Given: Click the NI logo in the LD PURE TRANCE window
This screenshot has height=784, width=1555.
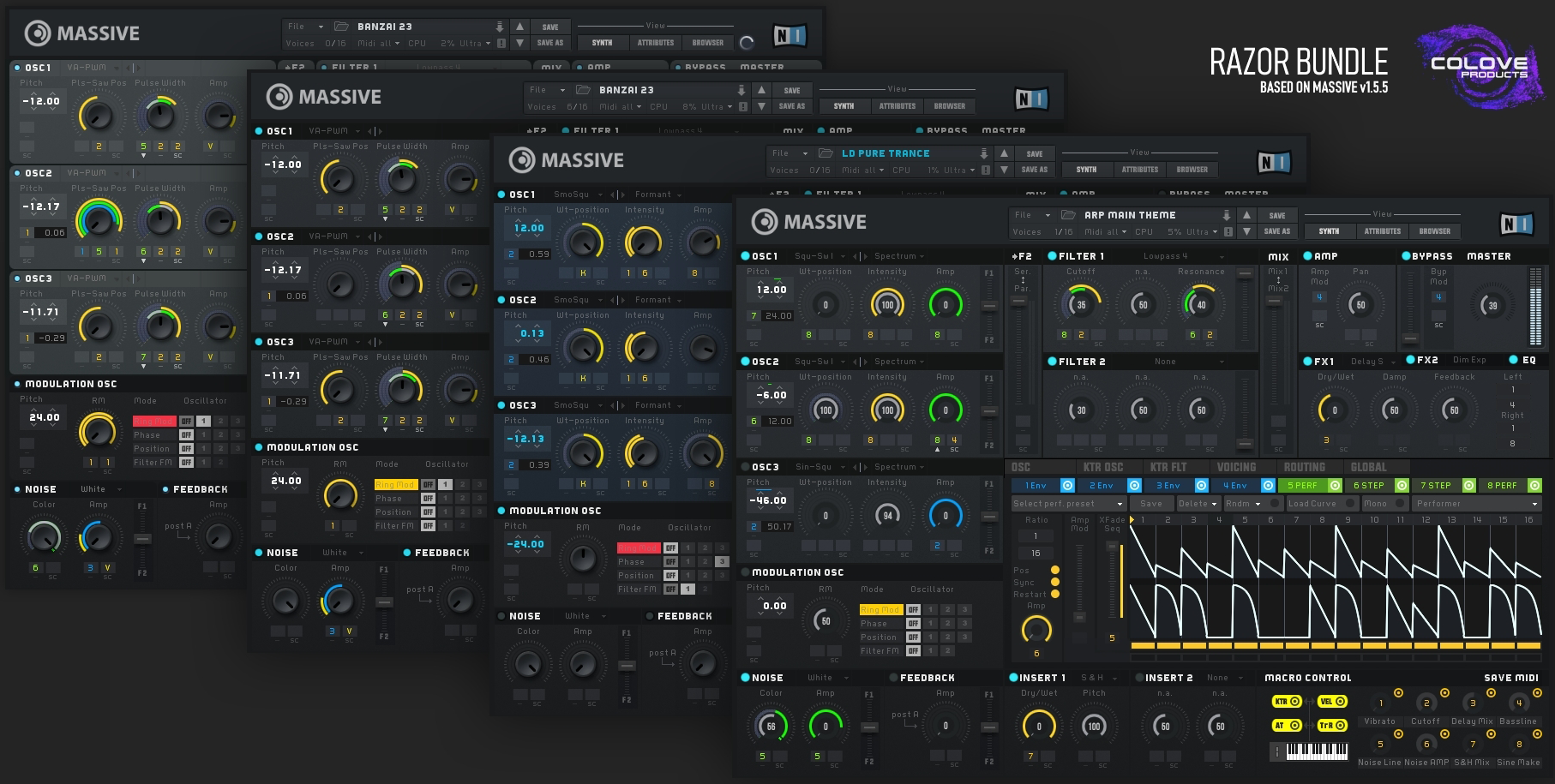Looking at the screenshot, I should coord(1273,162).
